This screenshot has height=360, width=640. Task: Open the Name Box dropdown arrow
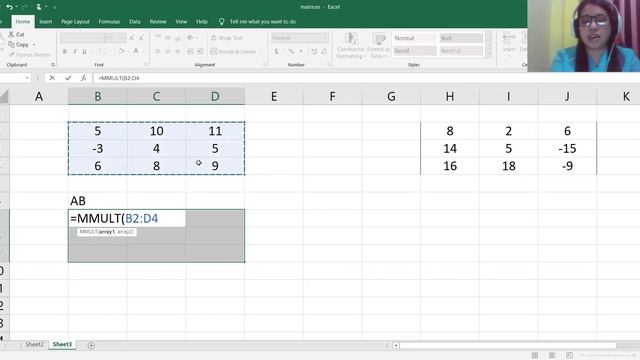(x=27, y=78)
